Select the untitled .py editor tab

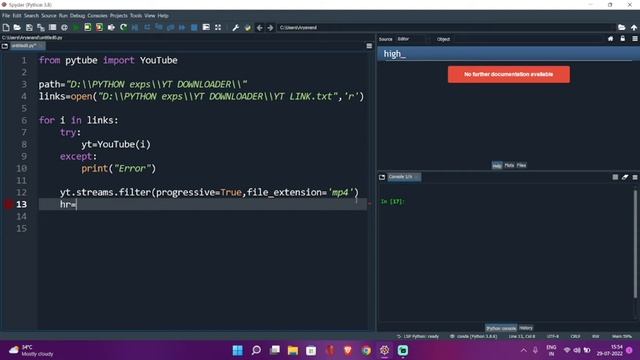[27, 46]
